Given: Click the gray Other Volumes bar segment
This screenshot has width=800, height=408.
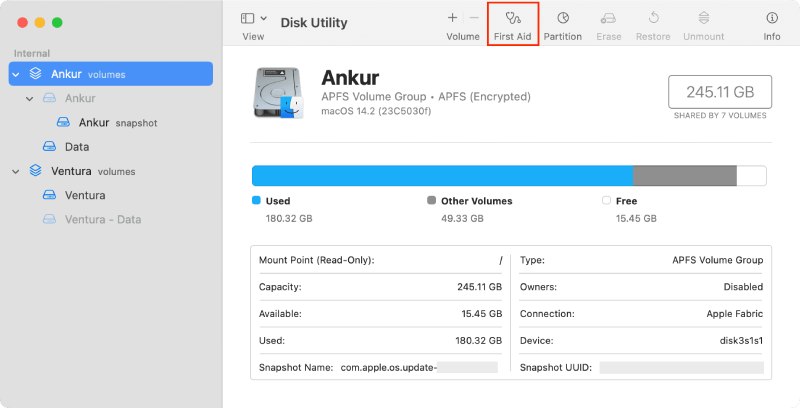Looking at the screenshot, I should [684, 176].
